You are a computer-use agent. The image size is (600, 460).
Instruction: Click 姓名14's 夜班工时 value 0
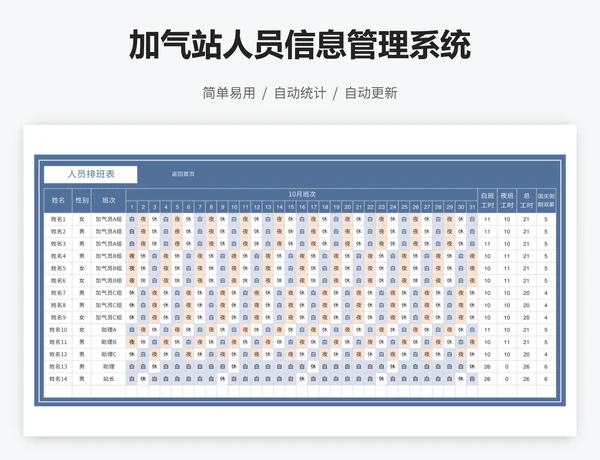[507, 379]
